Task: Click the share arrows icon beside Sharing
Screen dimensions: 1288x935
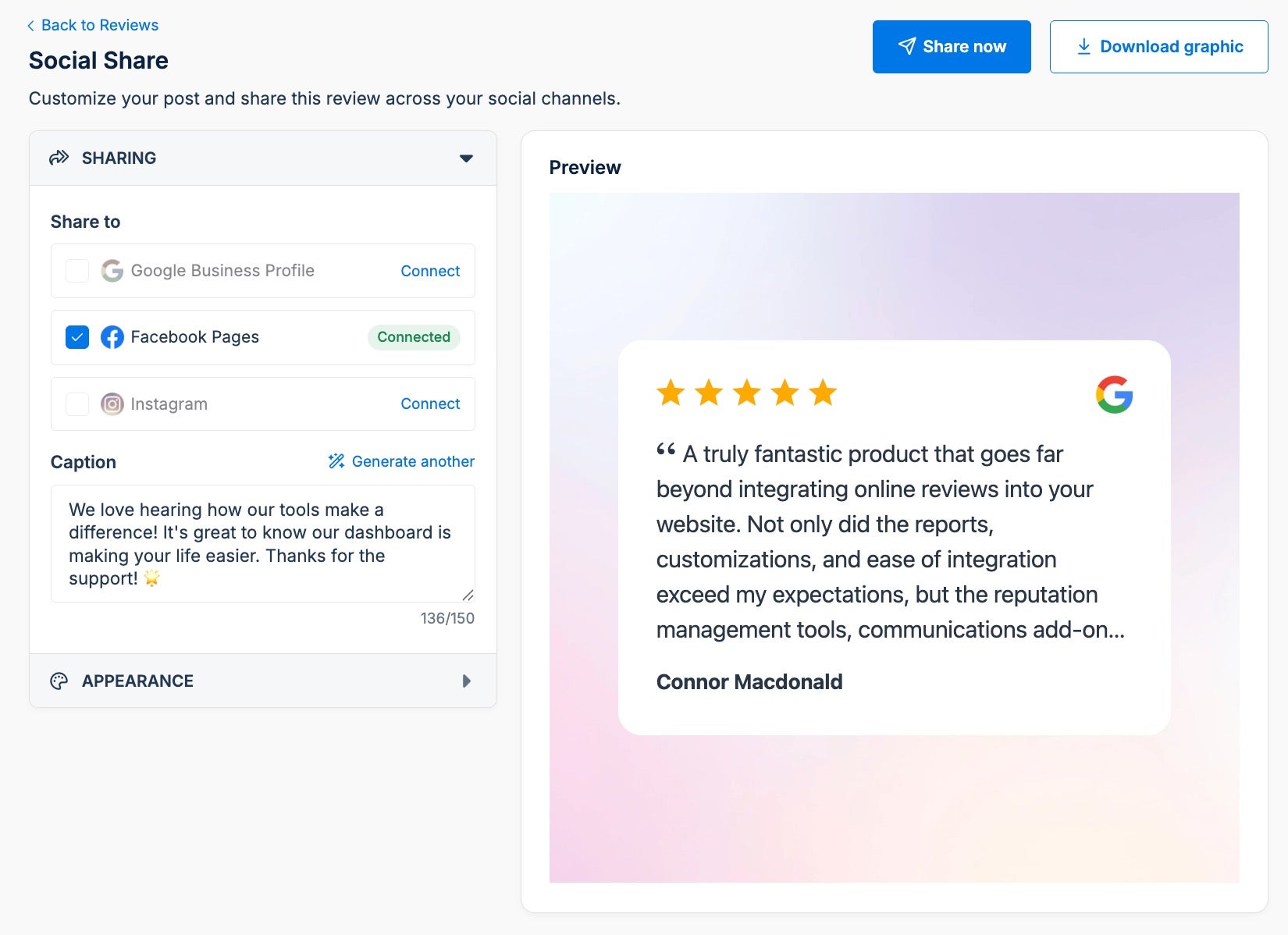Action: click(59, 158)
